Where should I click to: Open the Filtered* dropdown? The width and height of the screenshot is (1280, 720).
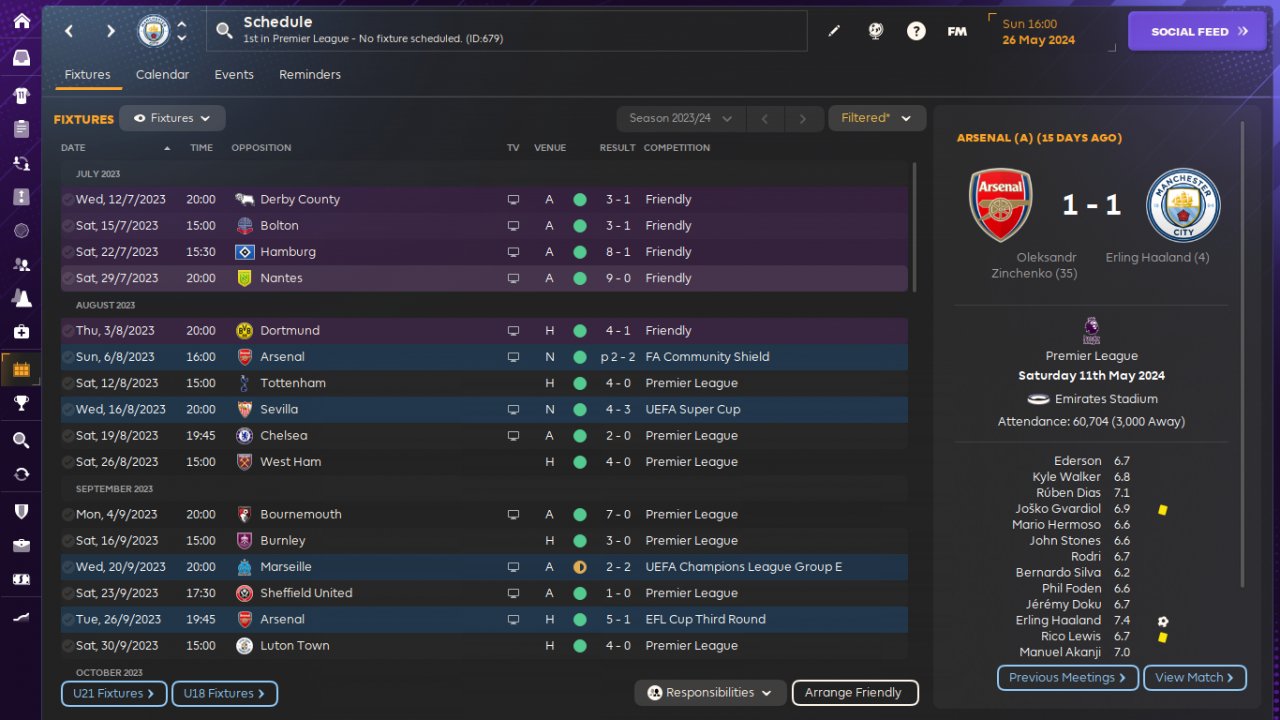(876, 118)
